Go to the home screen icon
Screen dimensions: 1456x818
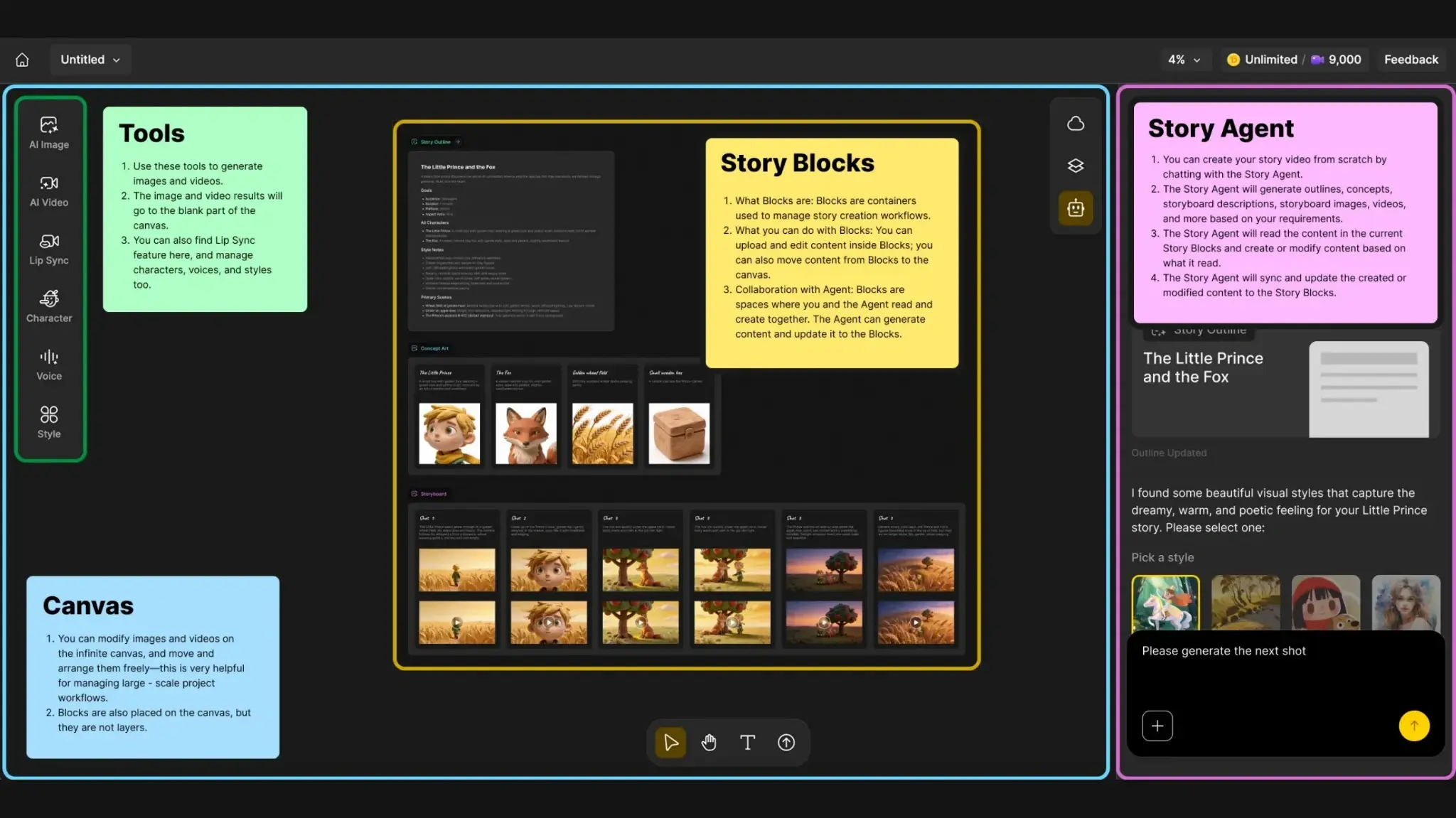pos(22,60)
